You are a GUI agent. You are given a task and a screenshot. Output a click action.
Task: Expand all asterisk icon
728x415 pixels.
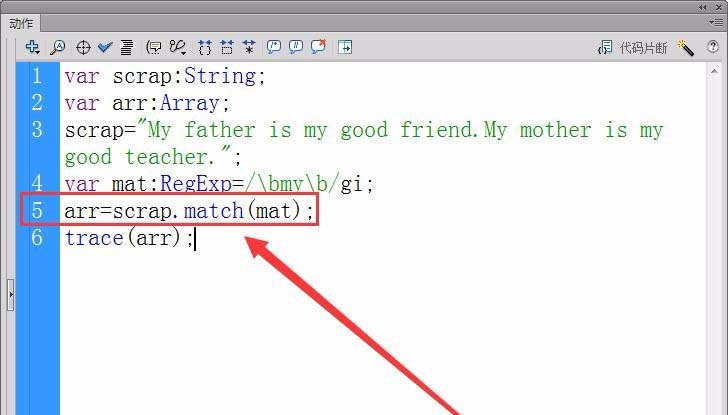[249, 47]
